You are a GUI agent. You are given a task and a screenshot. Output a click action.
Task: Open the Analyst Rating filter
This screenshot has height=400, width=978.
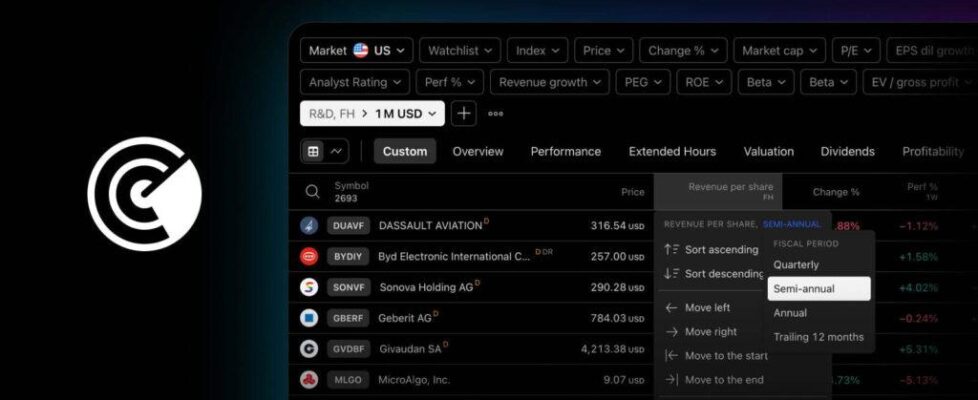click(x=355, y=82)
